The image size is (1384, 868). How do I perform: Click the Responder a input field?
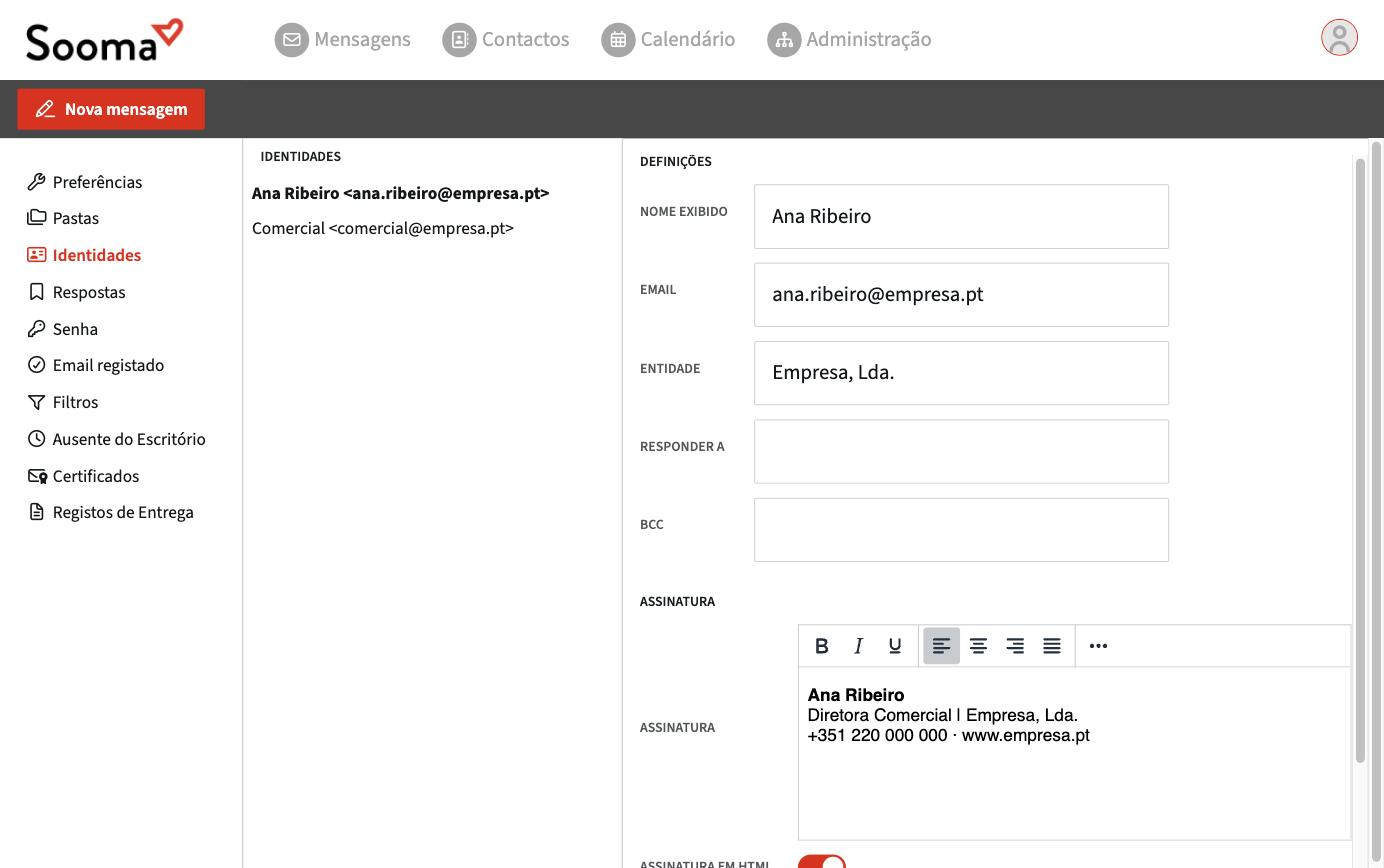[x=961, y=452]
